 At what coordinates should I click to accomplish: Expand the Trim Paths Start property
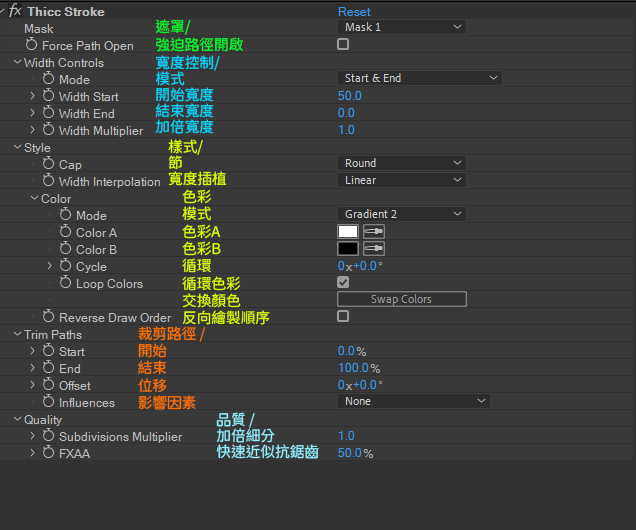click(32, 351)
